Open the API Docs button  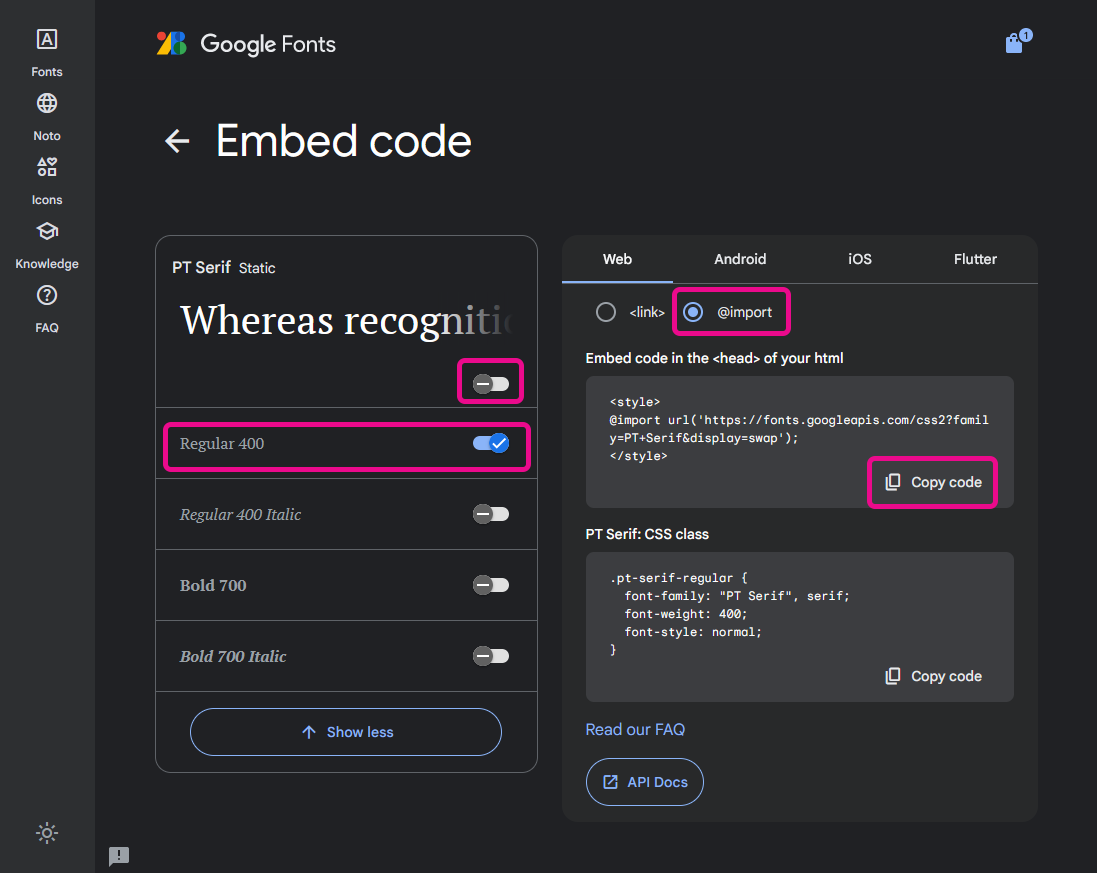tap(645, 782)
